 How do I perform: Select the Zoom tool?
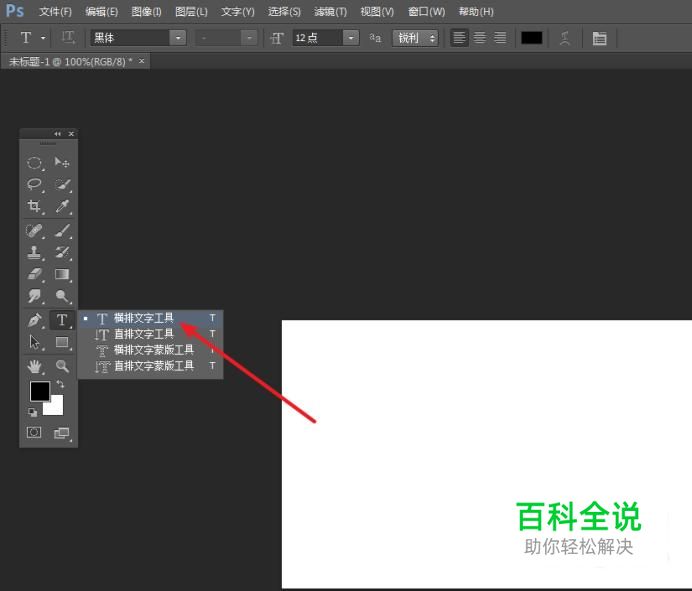(x=62, y=366)
